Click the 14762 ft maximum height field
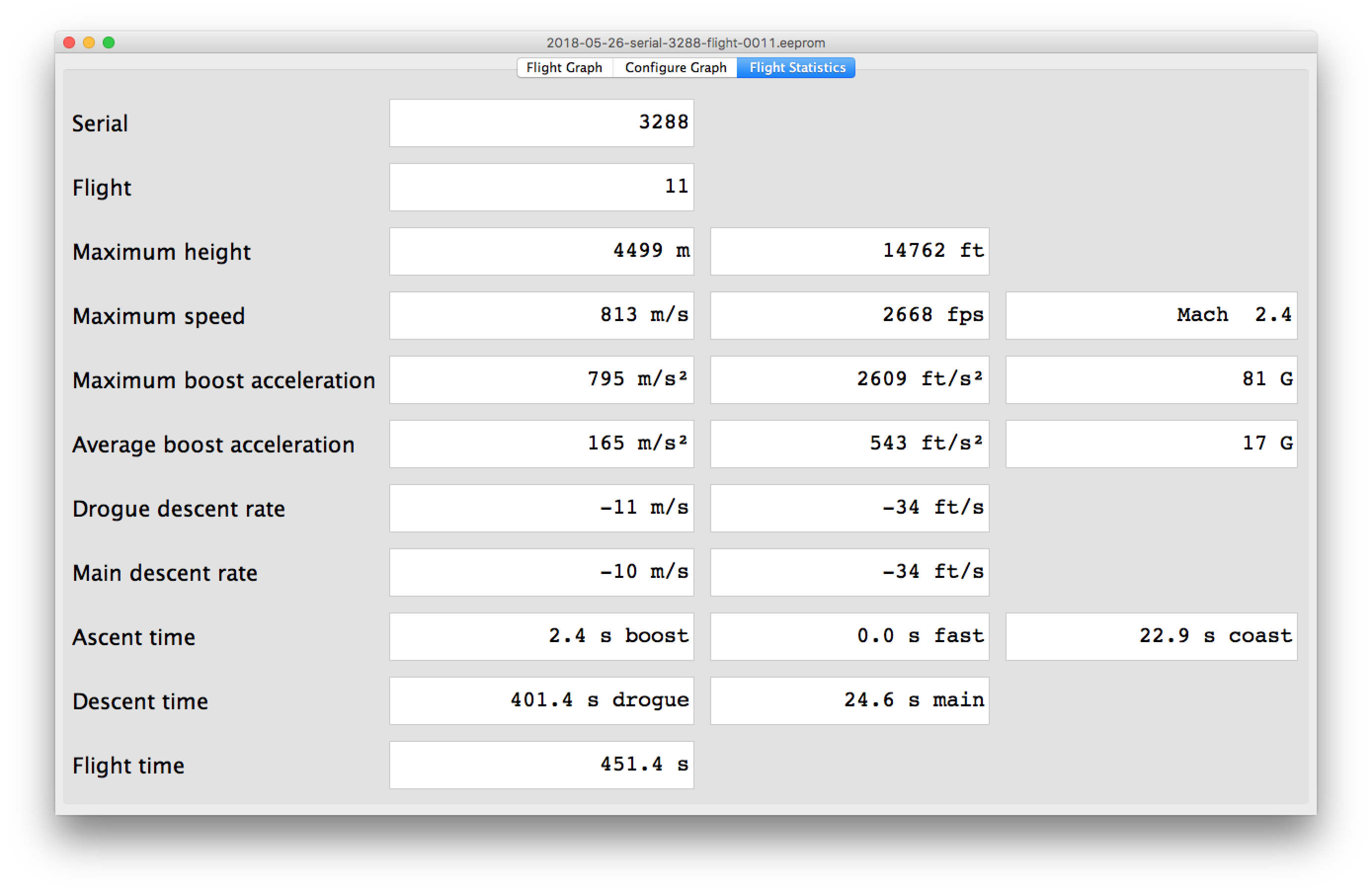Image resolution: width=1372 pixels, height=894 pixels. [849, 251]
